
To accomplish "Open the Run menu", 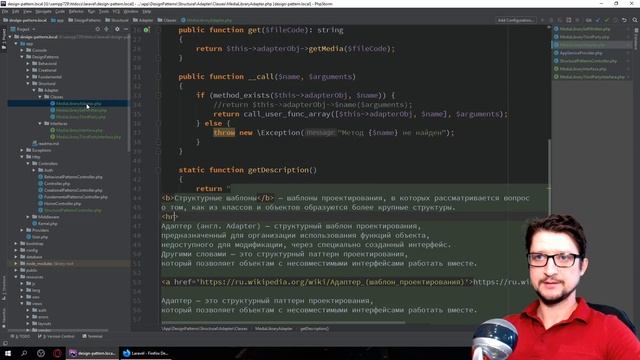I will 91,12.
